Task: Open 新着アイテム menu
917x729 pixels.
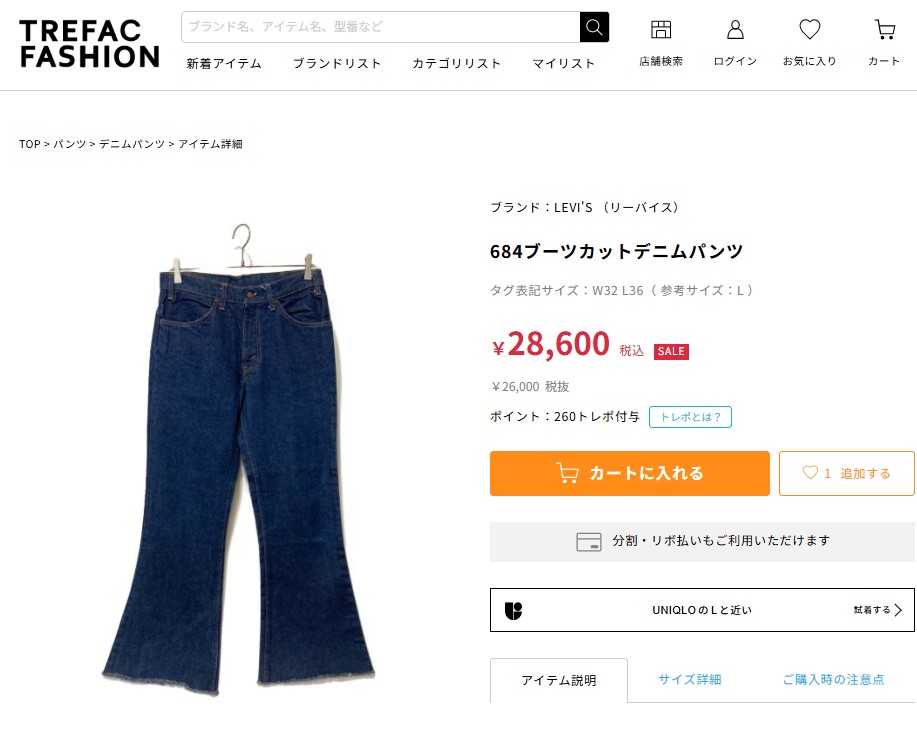Action: point(224,63)
